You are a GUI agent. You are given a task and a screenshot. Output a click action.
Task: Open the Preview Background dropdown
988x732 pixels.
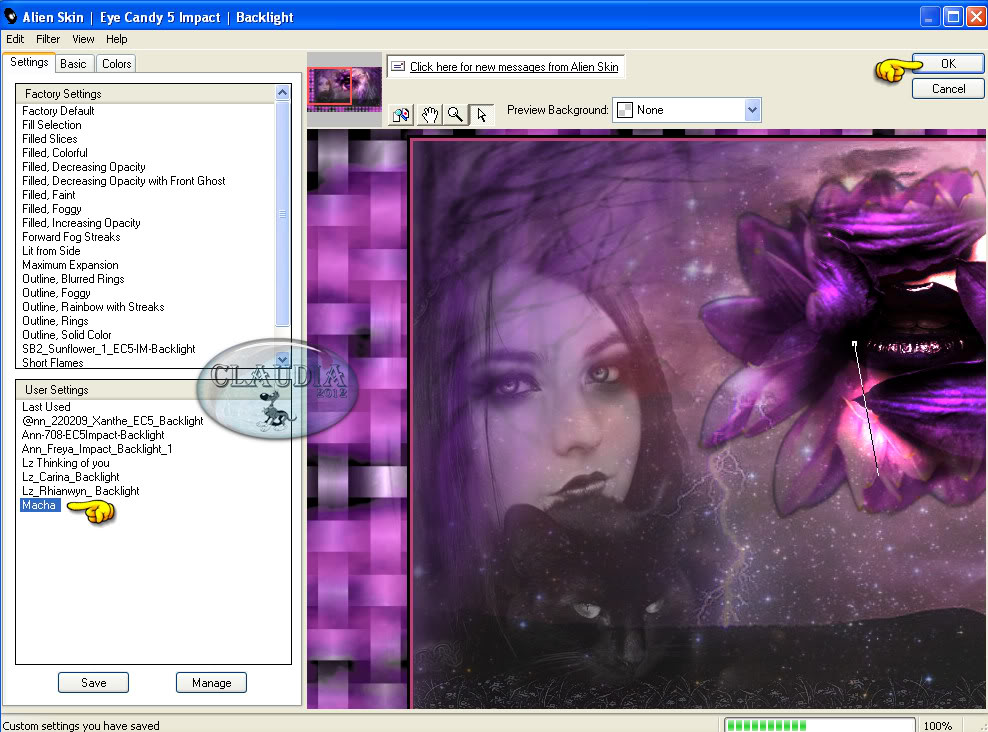[687, 110]
